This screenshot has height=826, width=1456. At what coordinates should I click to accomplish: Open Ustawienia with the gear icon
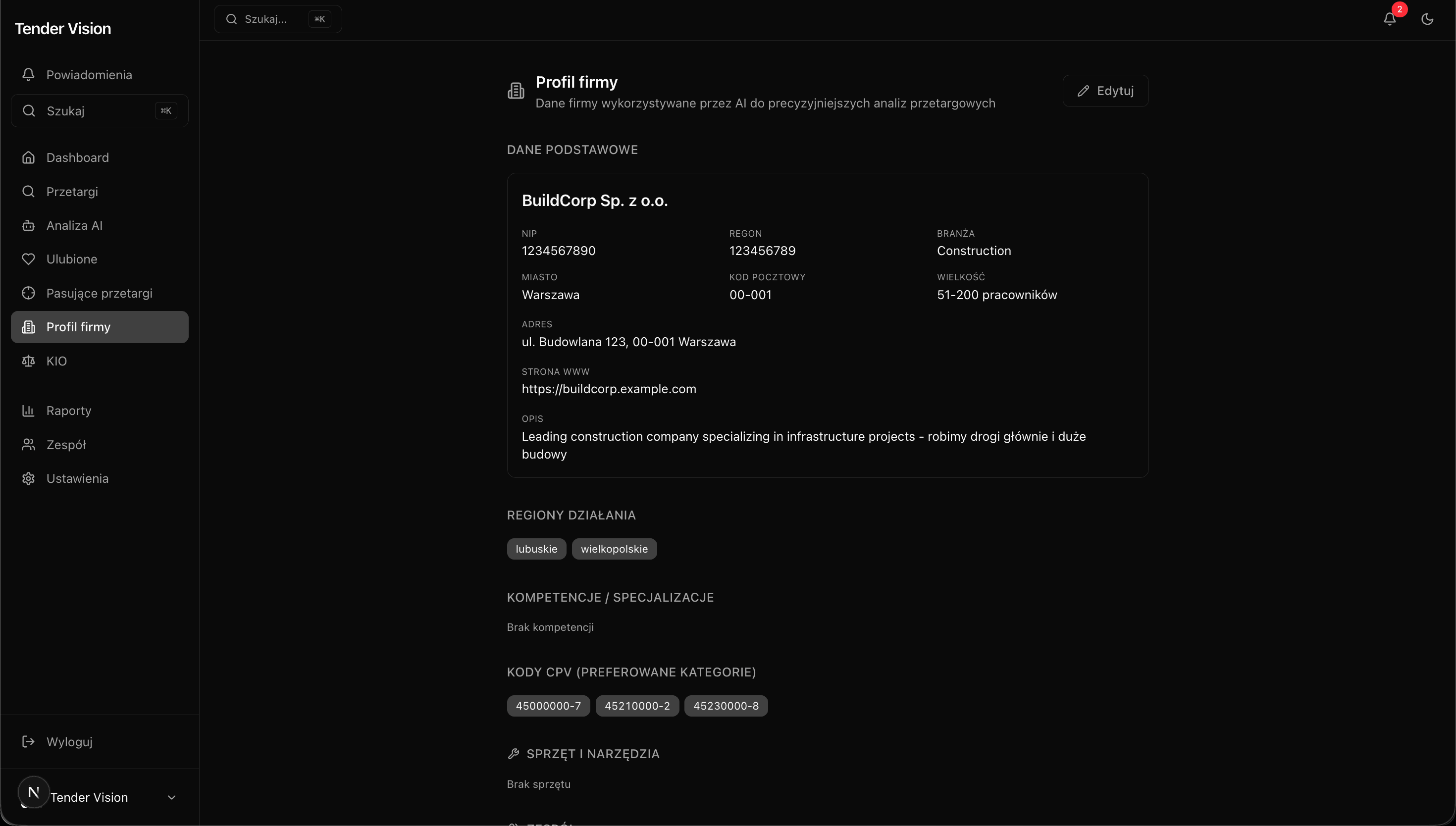28,478
